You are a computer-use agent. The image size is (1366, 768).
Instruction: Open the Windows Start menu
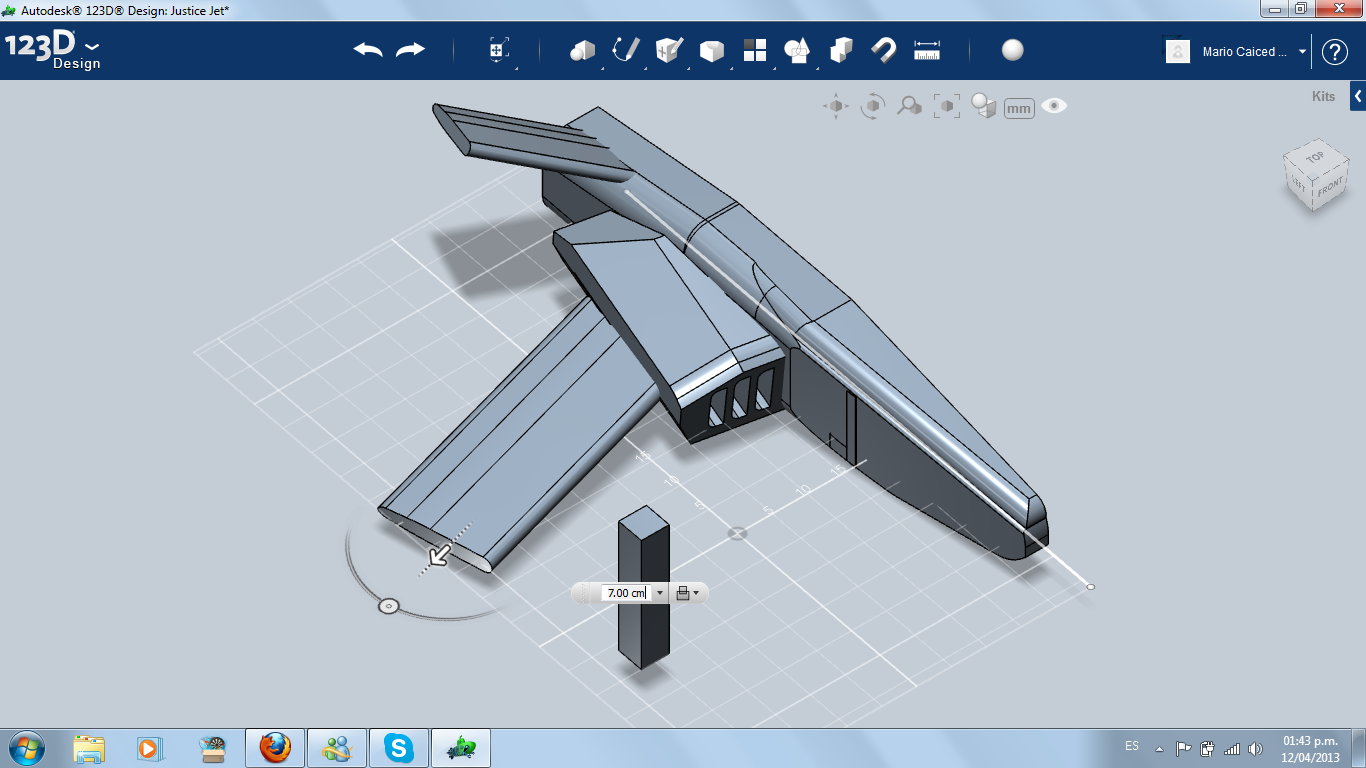(x=26, y=747)
